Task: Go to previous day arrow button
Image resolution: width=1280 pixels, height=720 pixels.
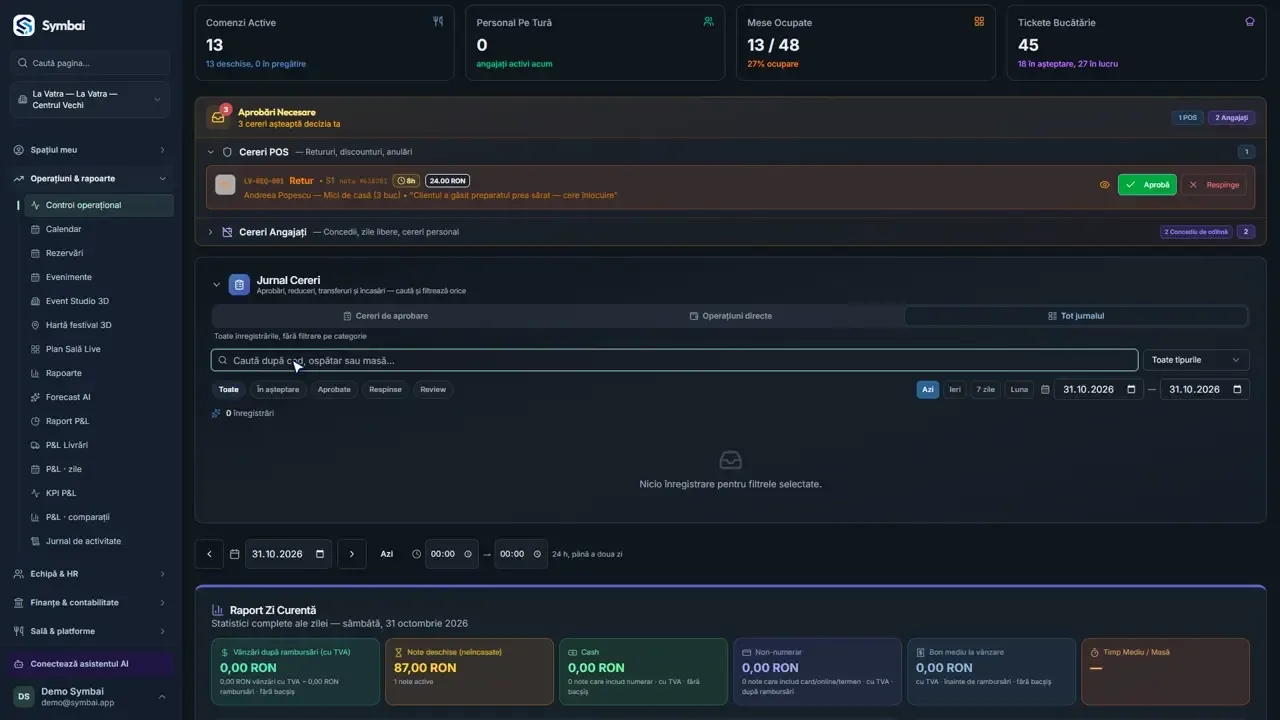Action: (x=209, y=554)
